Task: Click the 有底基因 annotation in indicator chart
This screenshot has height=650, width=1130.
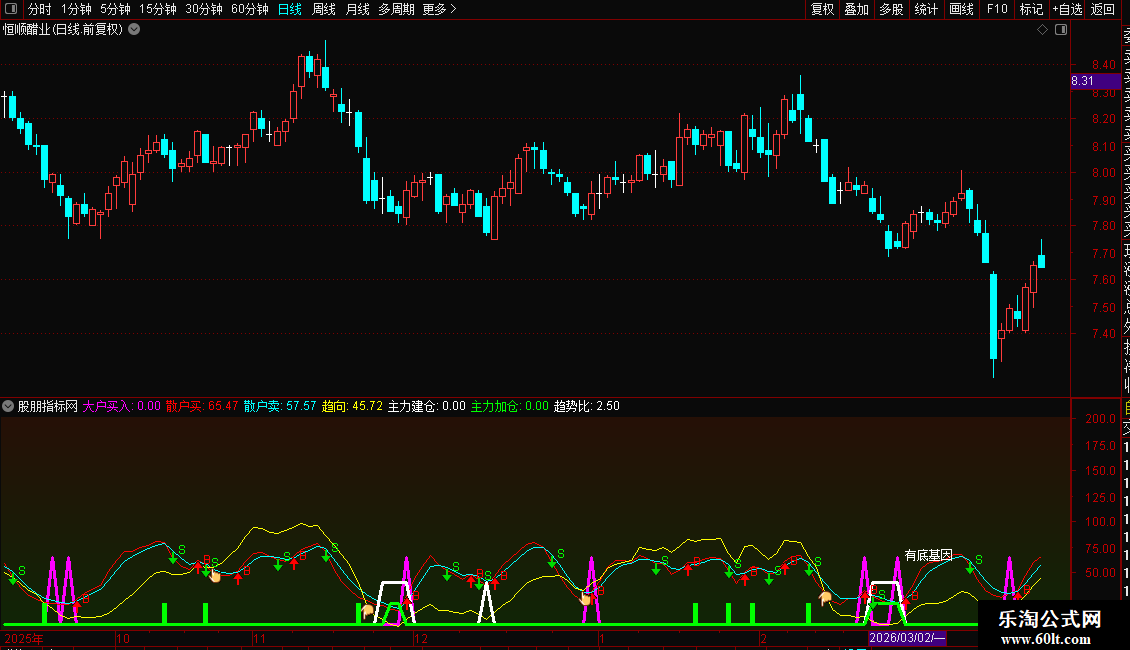Action: tap(929, 555)
